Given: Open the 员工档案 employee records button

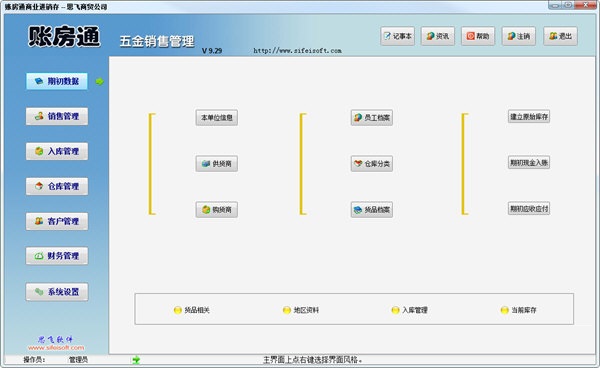Looking at the screenshot, I should tap(372, 117).
